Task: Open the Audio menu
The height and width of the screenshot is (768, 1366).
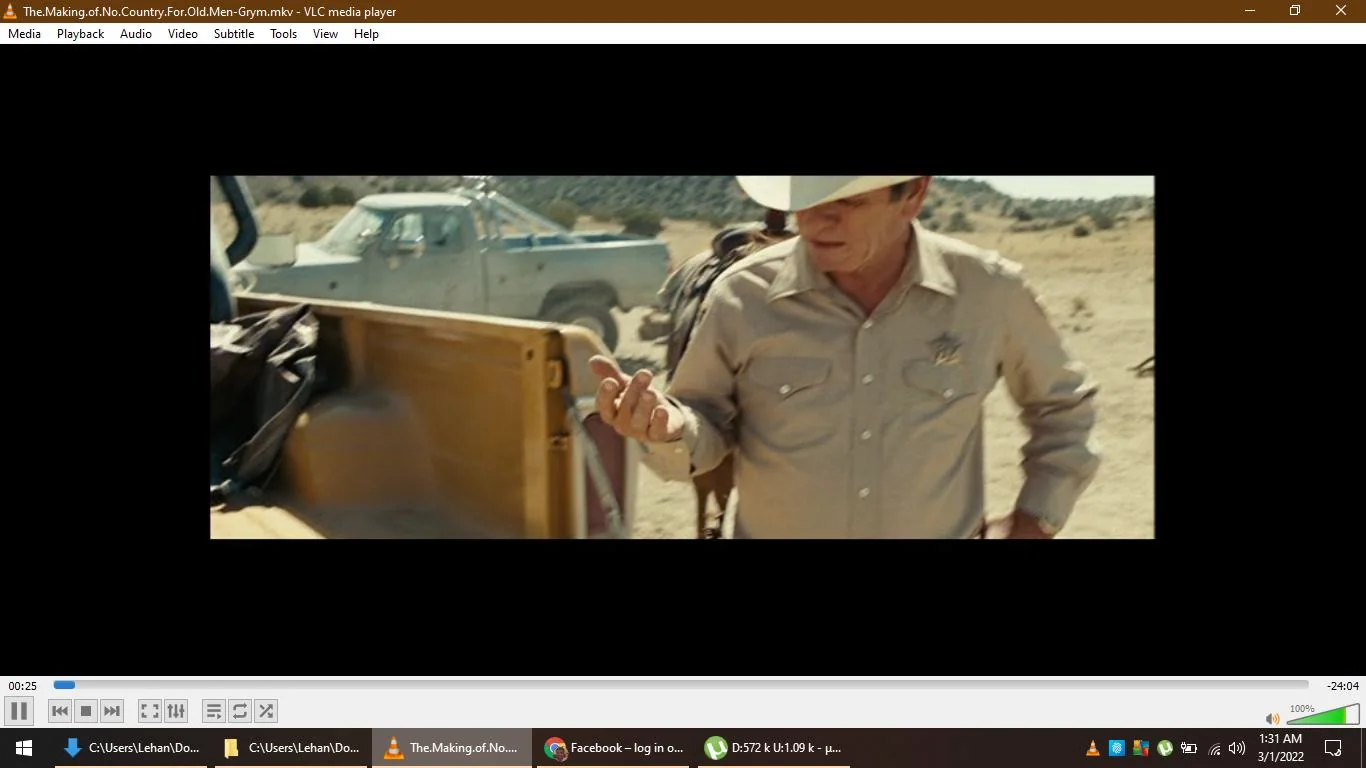Action: pos(136,34)
